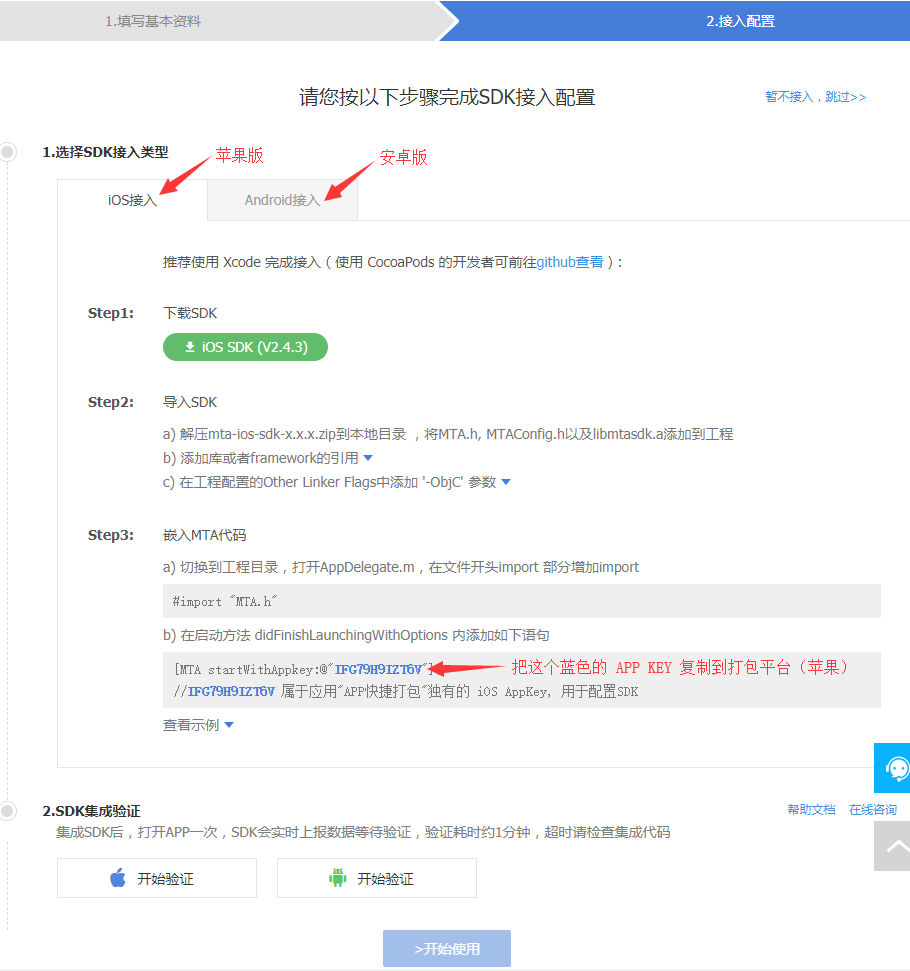
Task: Open the 在线咨询 link
Action: coord(872,810)
